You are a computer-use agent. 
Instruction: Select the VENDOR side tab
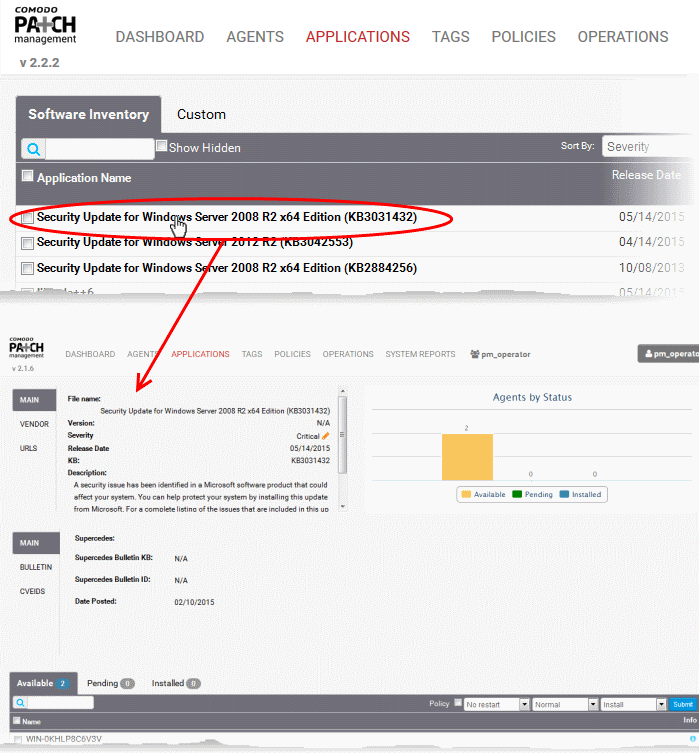pos(34,424)
